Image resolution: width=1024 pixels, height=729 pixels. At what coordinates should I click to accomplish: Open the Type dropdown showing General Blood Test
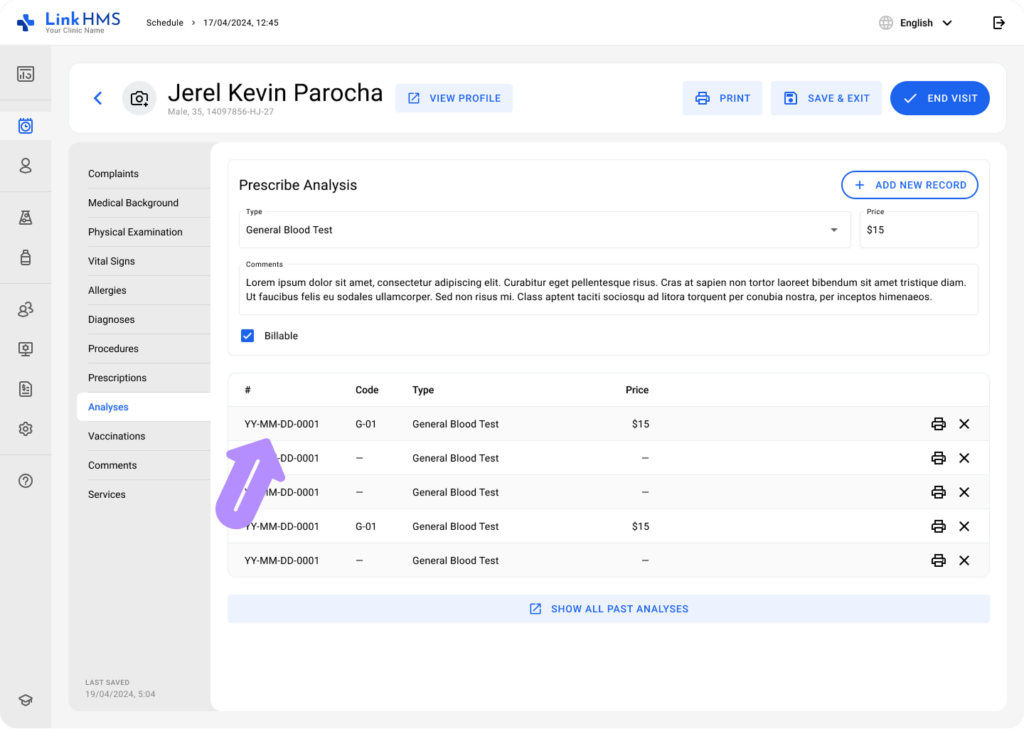coord(544,230)
